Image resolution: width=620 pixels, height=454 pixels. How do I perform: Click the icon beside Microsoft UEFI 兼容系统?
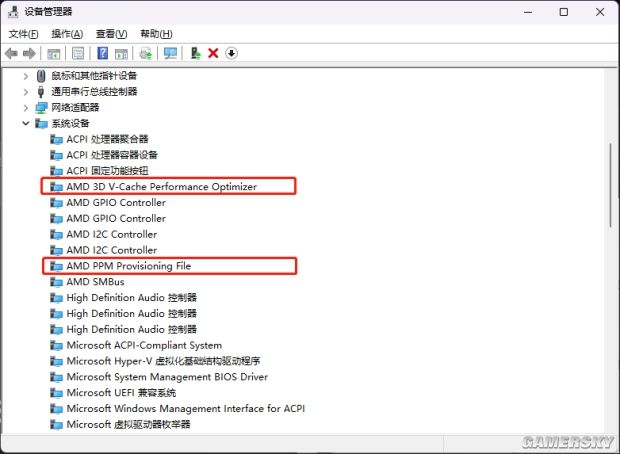coord(56,393)
